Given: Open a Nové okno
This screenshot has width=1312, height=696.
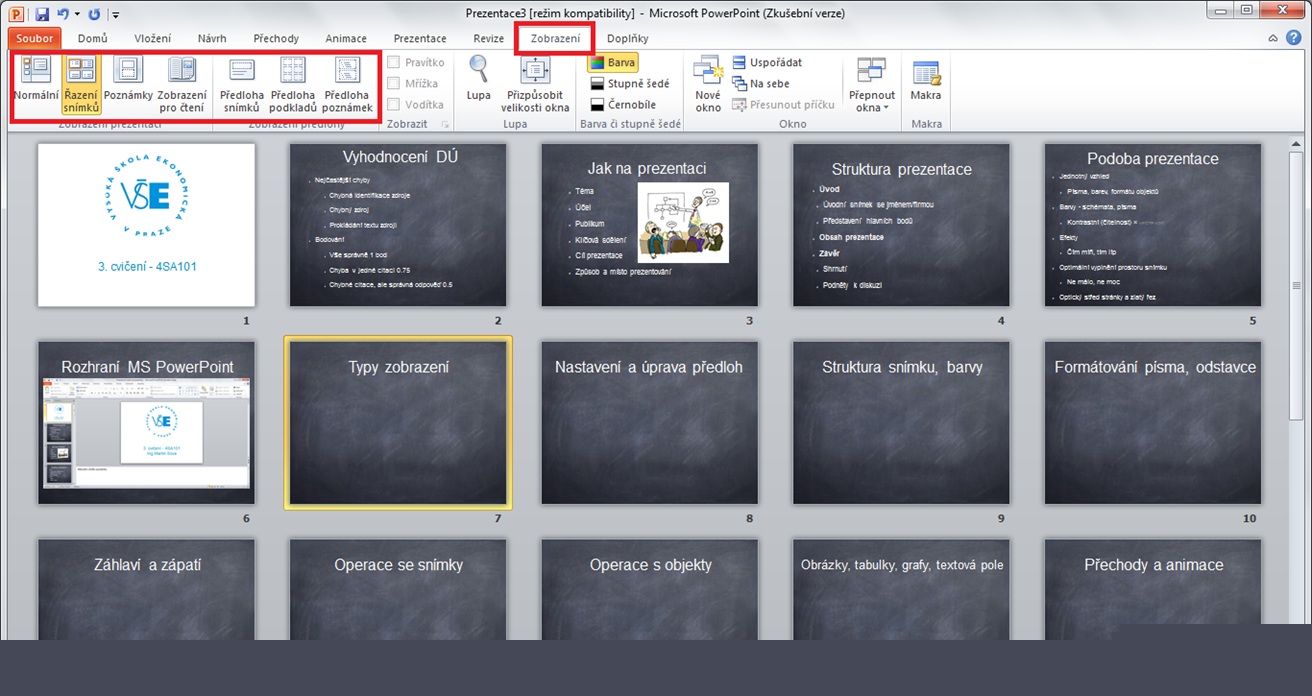Looking at the screenshot, I should coord(708,83).
